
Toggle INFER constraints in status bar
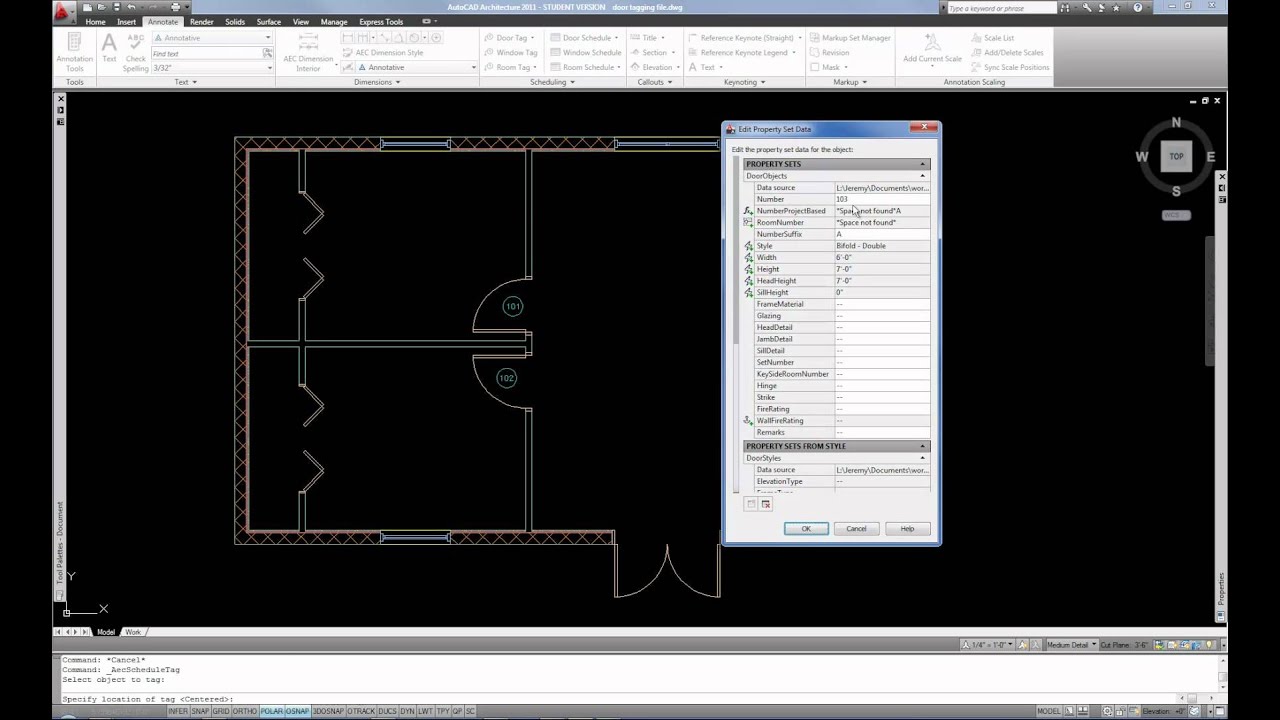click(177, 711)
